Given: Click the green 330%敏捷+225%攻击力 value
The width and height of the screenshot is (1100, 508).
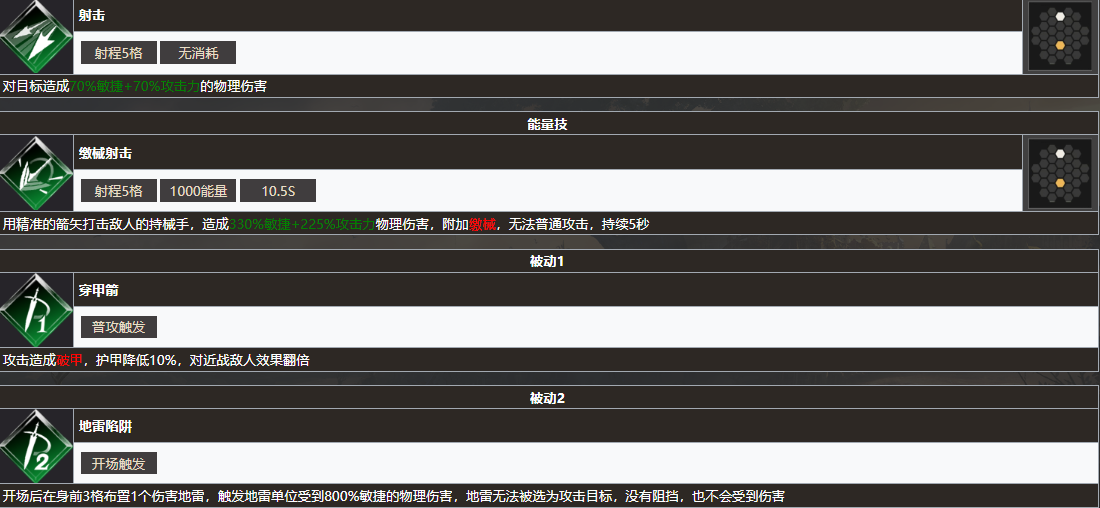Looking at the screenshot, I should (x=302, y=224).
